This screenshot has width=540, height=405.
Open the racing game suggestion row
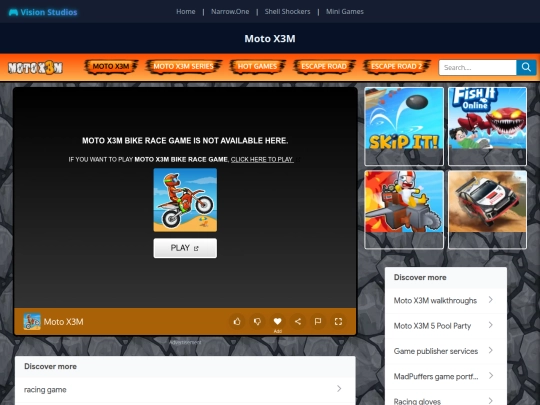[x=185, y=390]
